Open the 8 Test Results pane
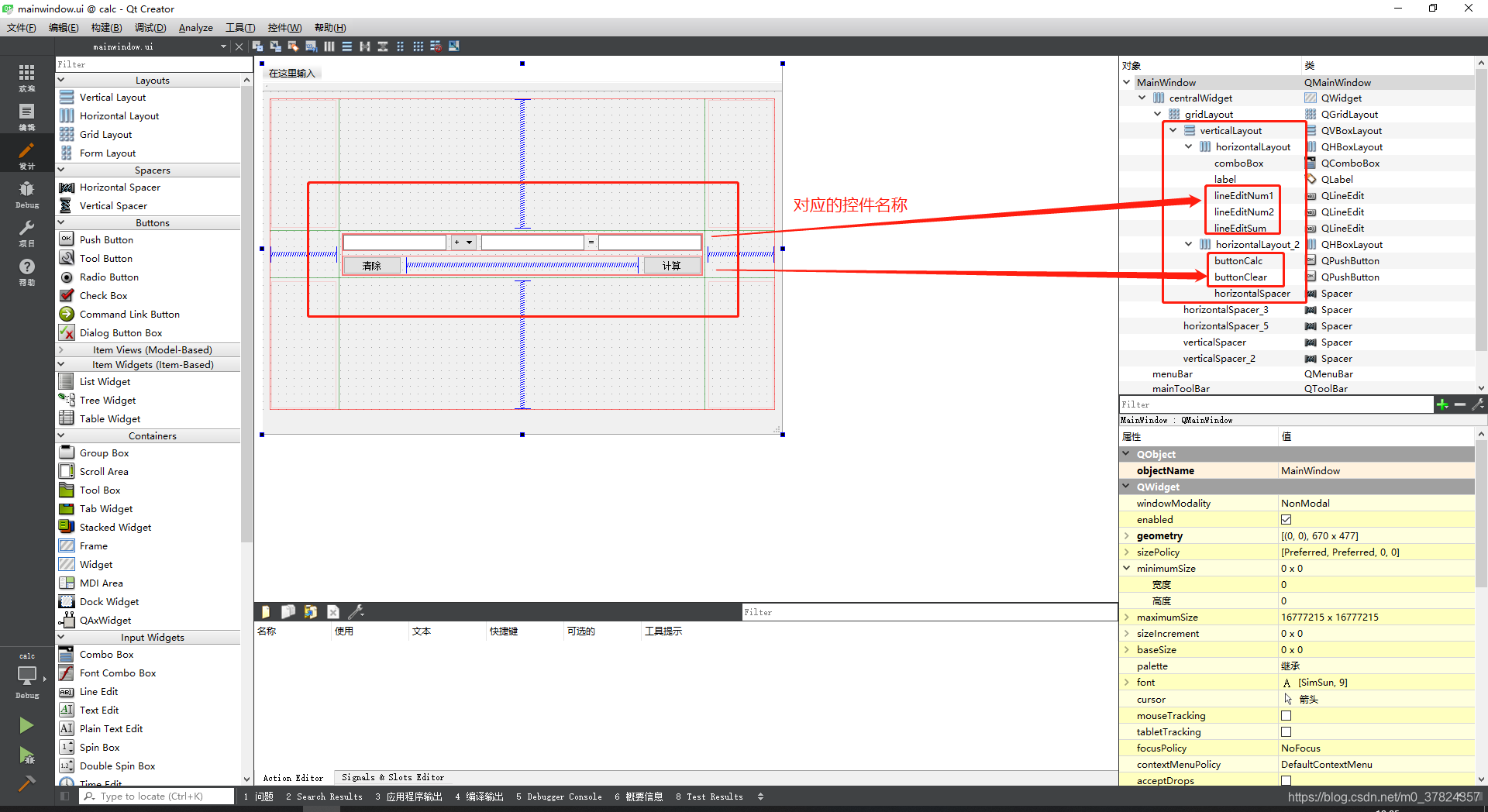1488x812 pixels. 709,797
